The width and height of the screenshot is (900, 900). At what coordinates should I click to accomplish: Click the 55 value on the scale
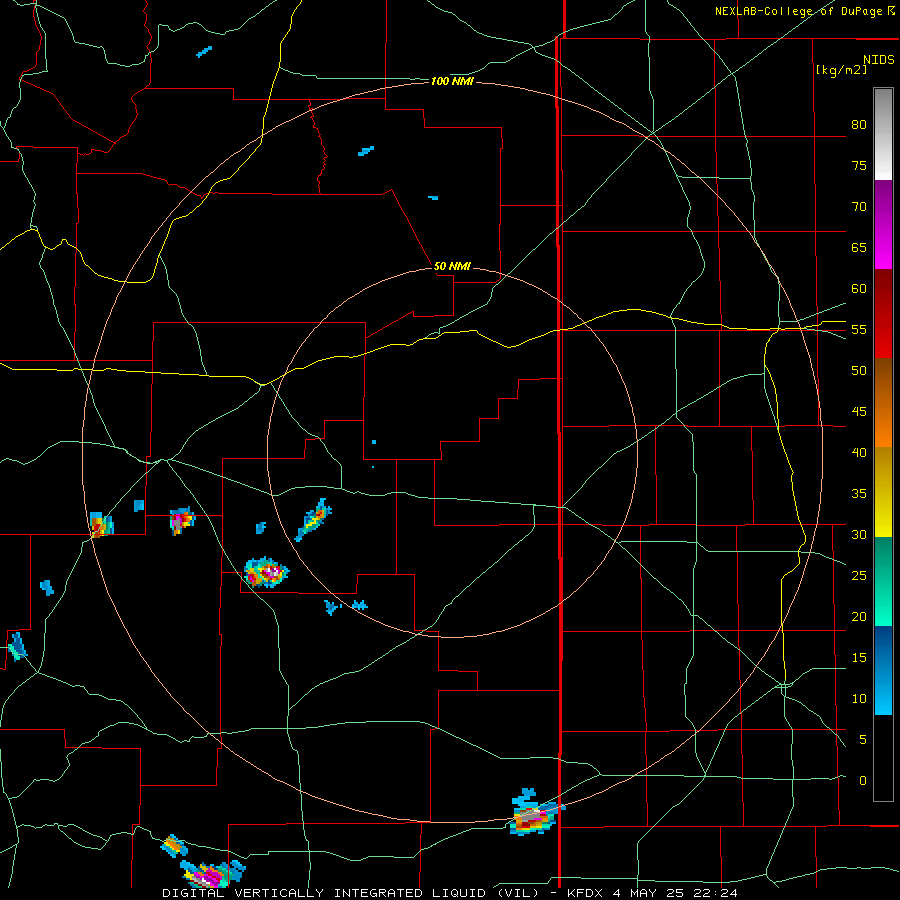tap(859, 329)
